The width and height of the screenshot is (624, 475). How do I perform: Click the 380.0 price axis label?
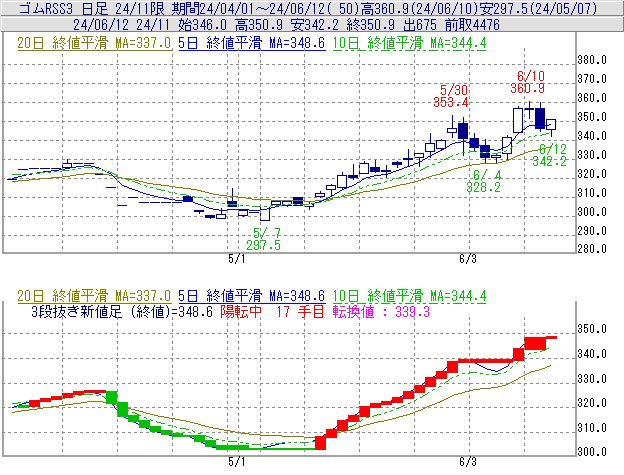[x=592, y=60]
